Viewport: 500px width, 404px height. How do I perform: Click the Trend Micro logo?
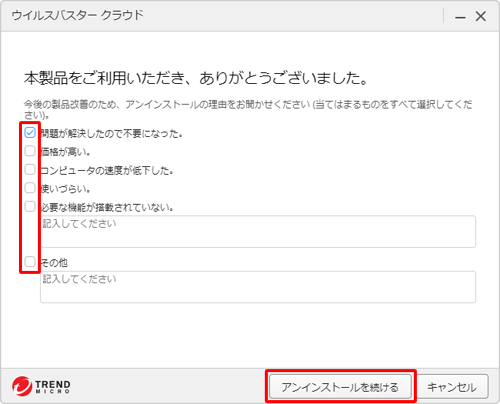tap(41, 387)
